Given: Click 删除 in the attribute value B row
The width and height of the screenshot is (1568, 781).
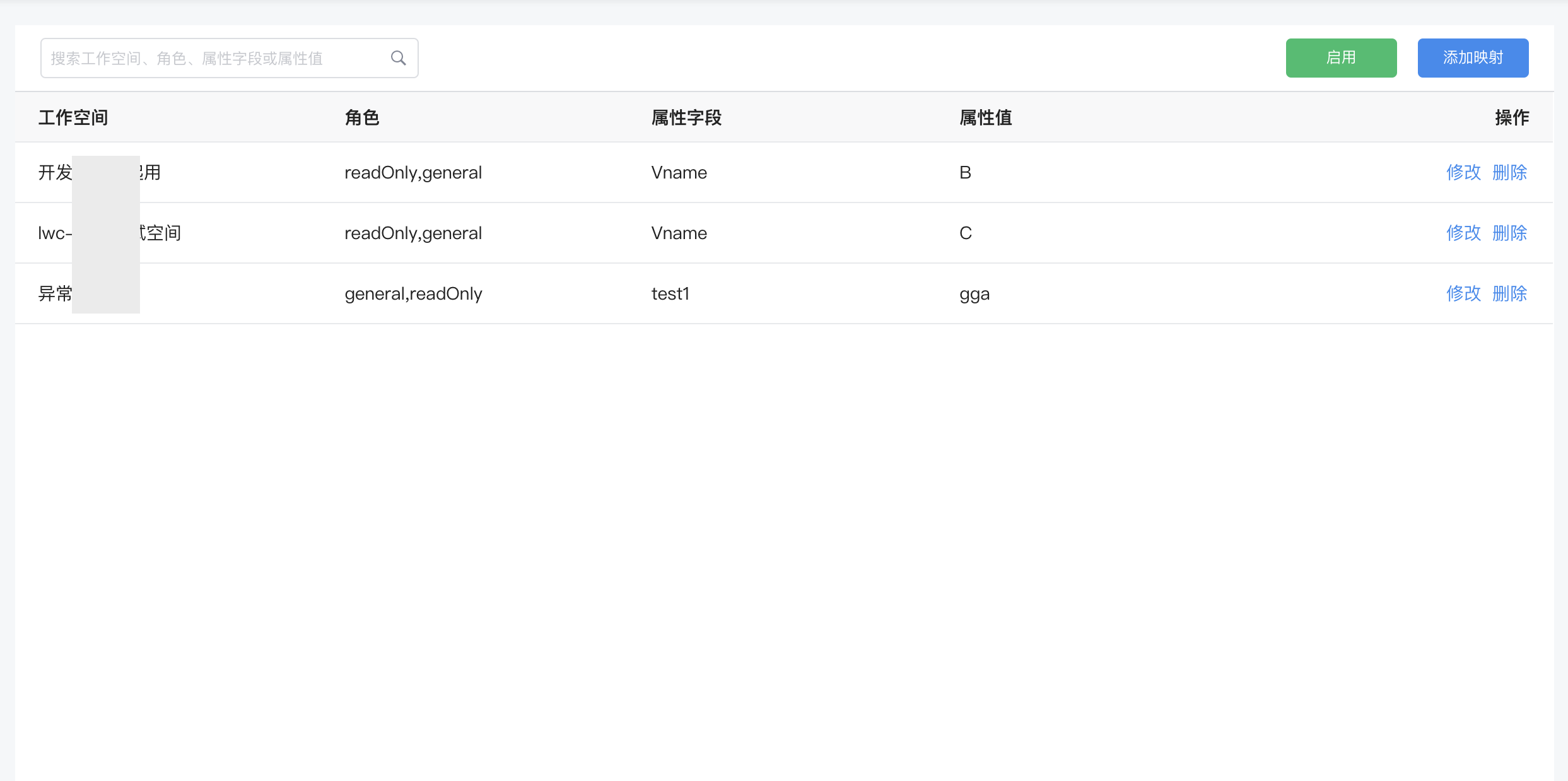Looking at the screenshot, I should [1509, 172].
